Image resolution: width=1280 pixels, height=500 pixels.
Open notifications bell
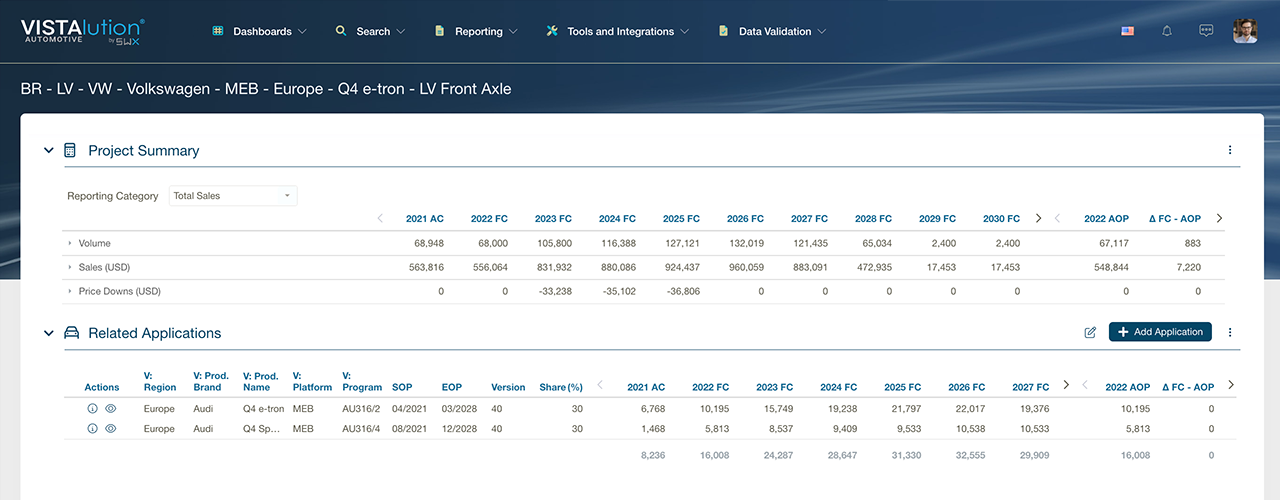click(1166, 31)
